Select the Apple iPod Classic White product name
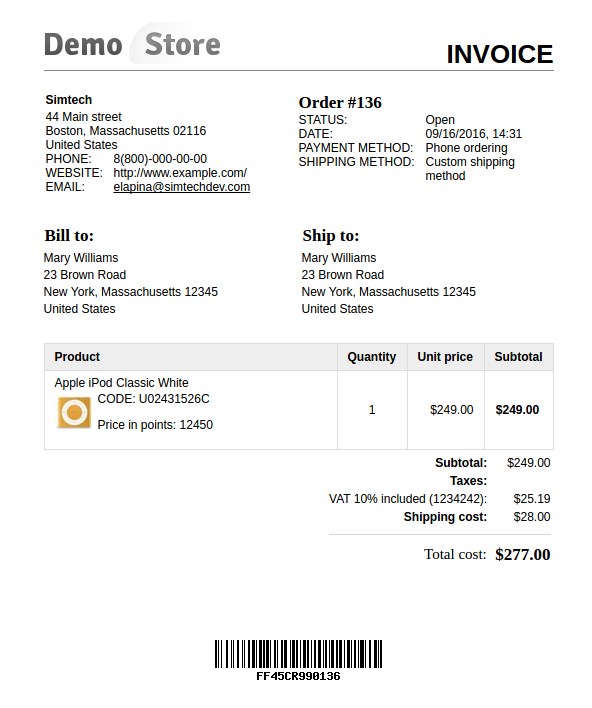The width and height of the screenshot is (592, 708). [x=121, y=382]
